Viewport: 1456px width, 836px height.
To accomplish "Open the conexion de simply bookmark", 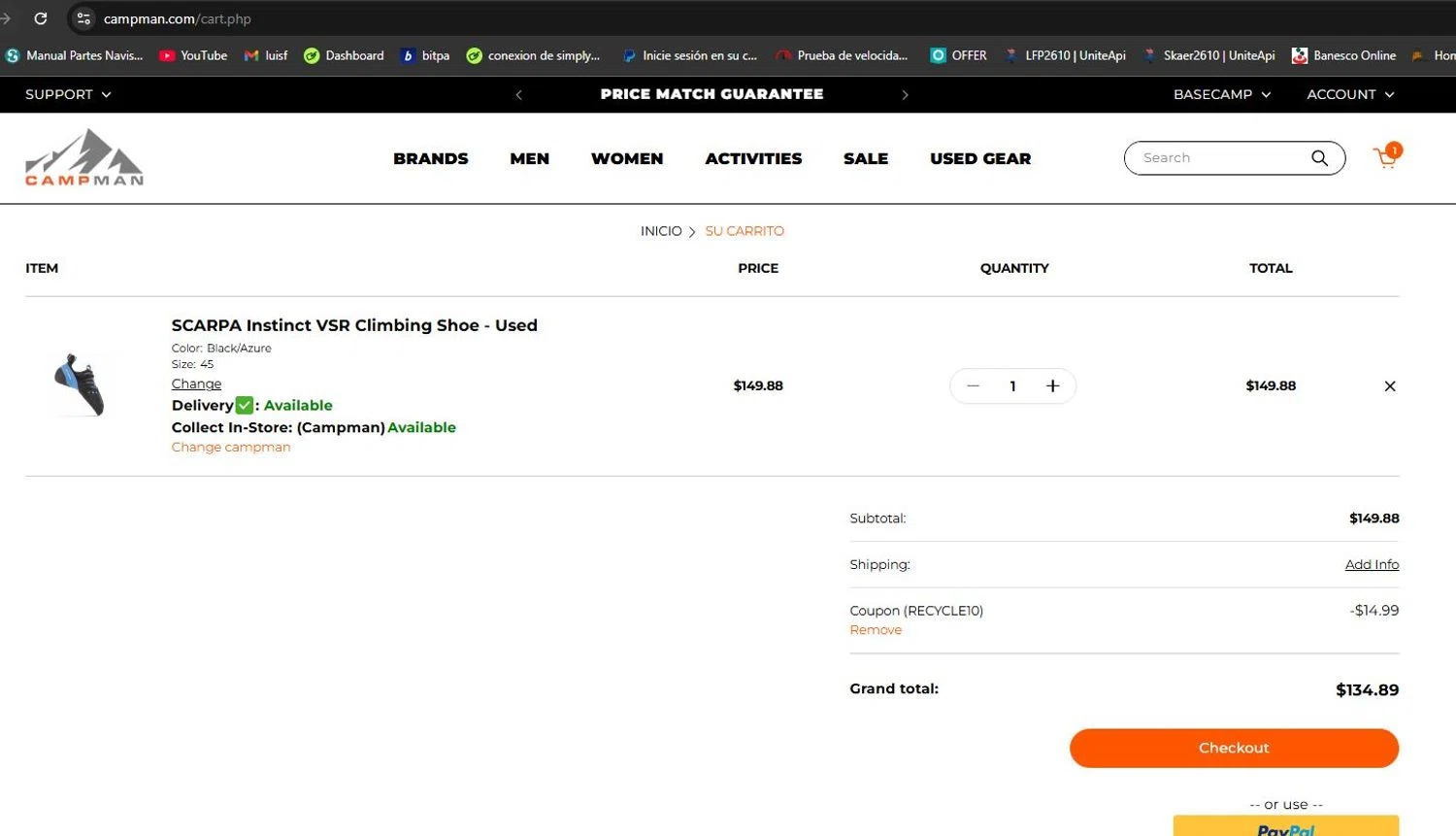I will pos(533,55).
